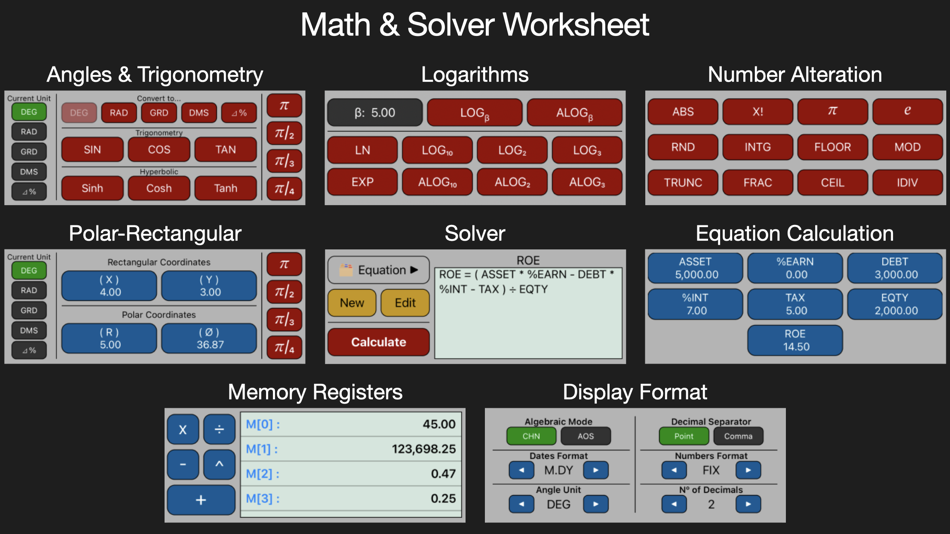
Task: Click π constant in Number Alteration
Action: point(832,112)
